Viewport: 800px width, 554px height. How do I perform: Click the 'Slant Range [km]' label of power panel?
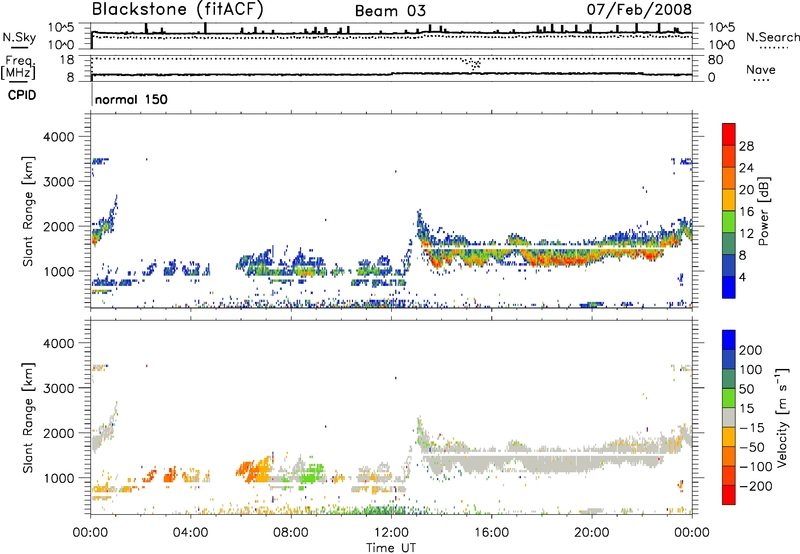28,211
